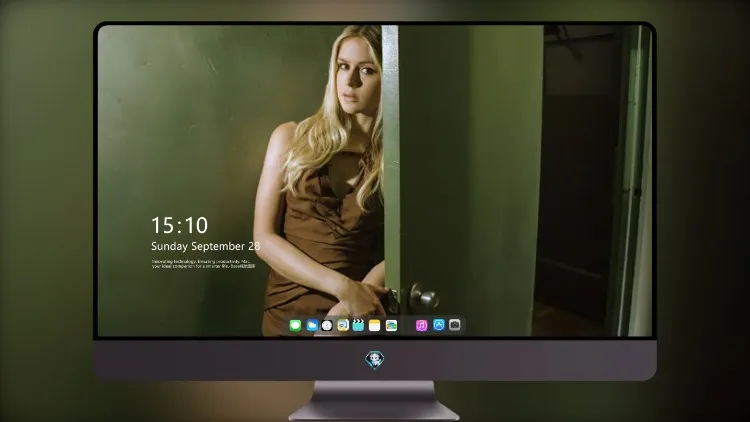This screenshot has height=422, width=750.
Task: Launch the pink Music app from the dock
Action: (x=421, y=325)
